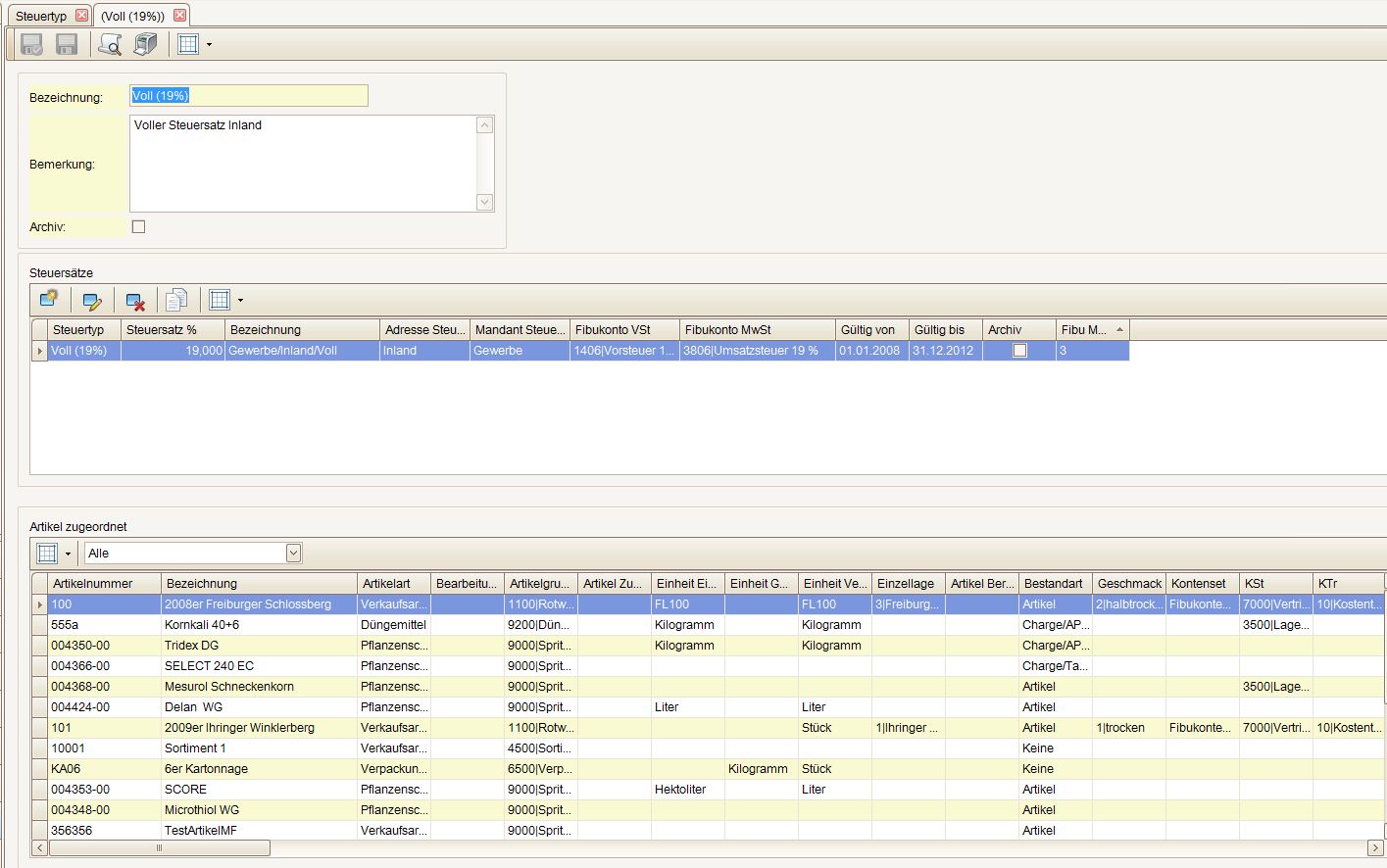Sort by Fibukonto VSt column header
Viewport: 1387px width, 868px height.
pos(624,330)
